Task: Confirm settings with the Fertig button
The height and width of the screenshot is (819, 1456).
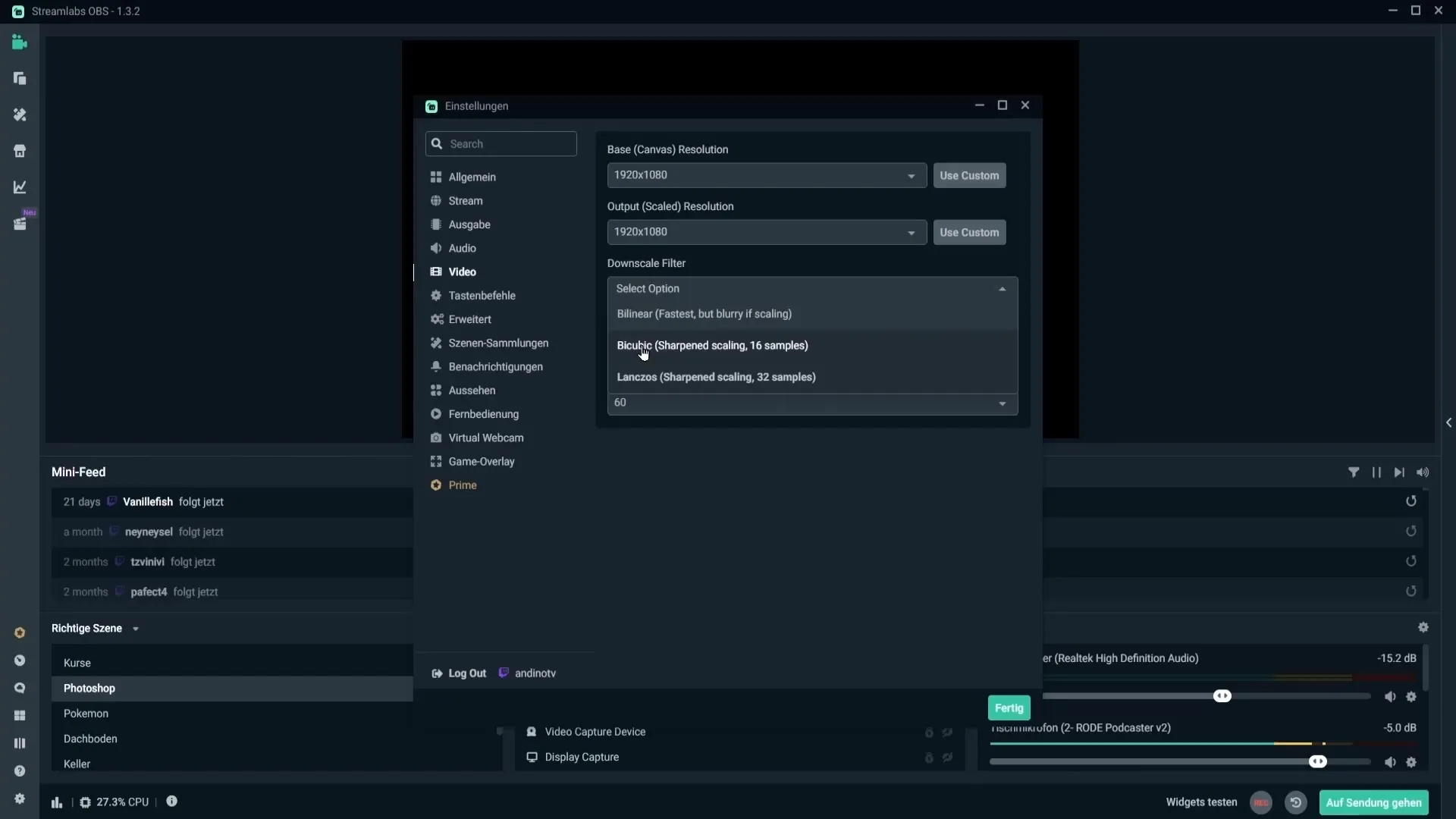Action: 1009,708
